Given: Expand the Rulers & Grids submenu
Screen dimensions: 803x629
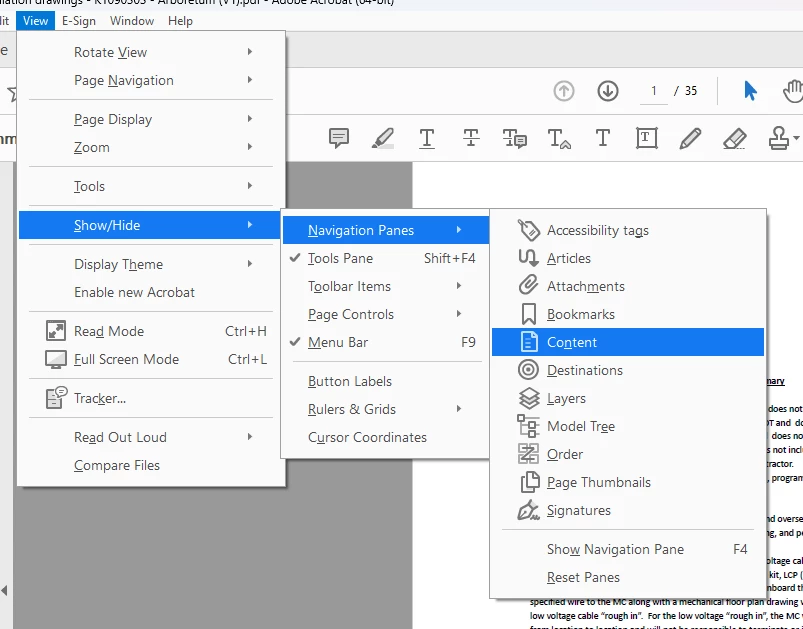Looking at the screenshot, I should (384, 409).
